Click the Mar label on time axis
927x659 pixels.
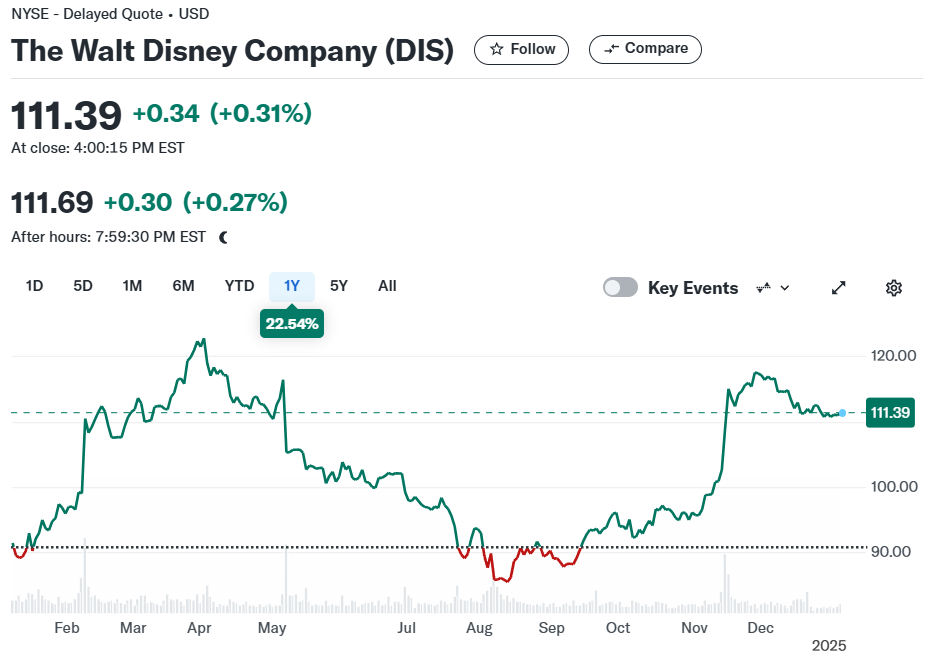tap(133, 628)
